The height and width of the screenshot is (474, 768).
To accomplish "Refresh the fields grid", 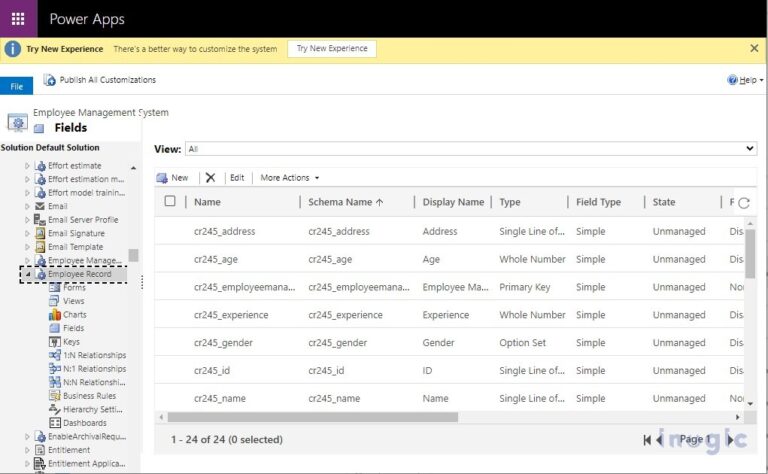I will [x=744, y=202].
